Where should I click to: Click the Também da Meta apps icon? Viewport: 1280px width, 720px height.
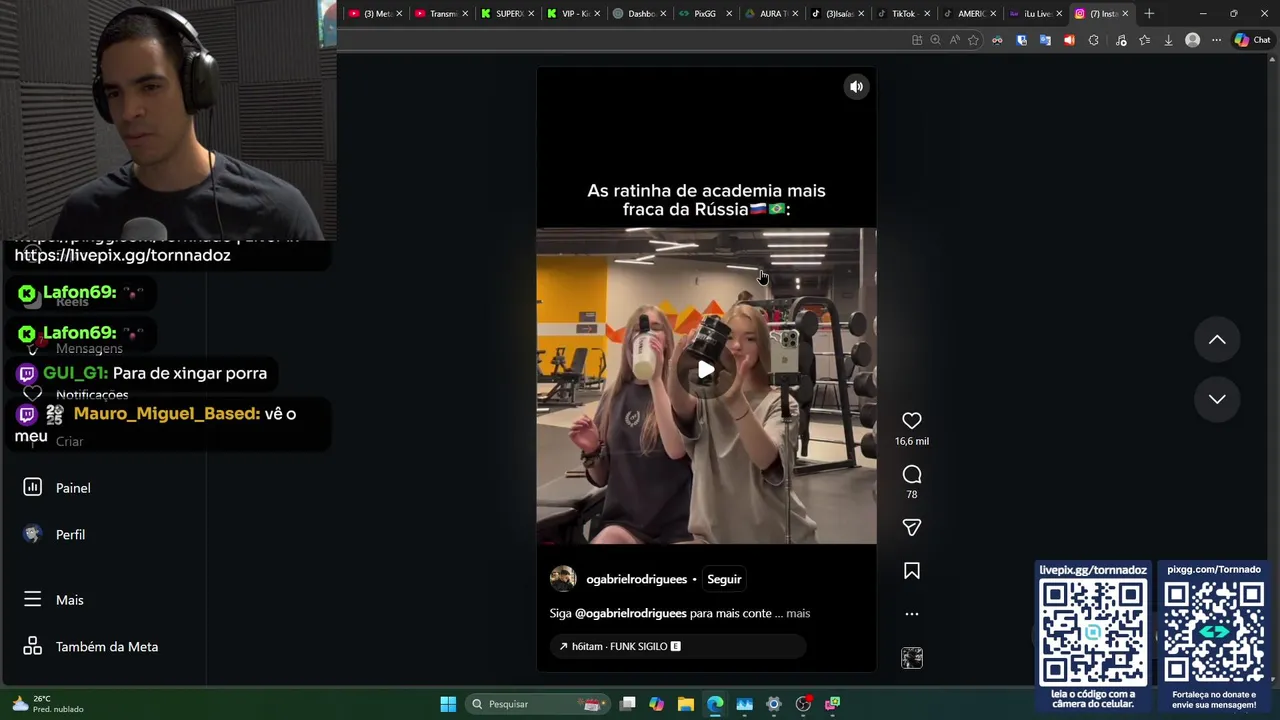coord(32,646)
